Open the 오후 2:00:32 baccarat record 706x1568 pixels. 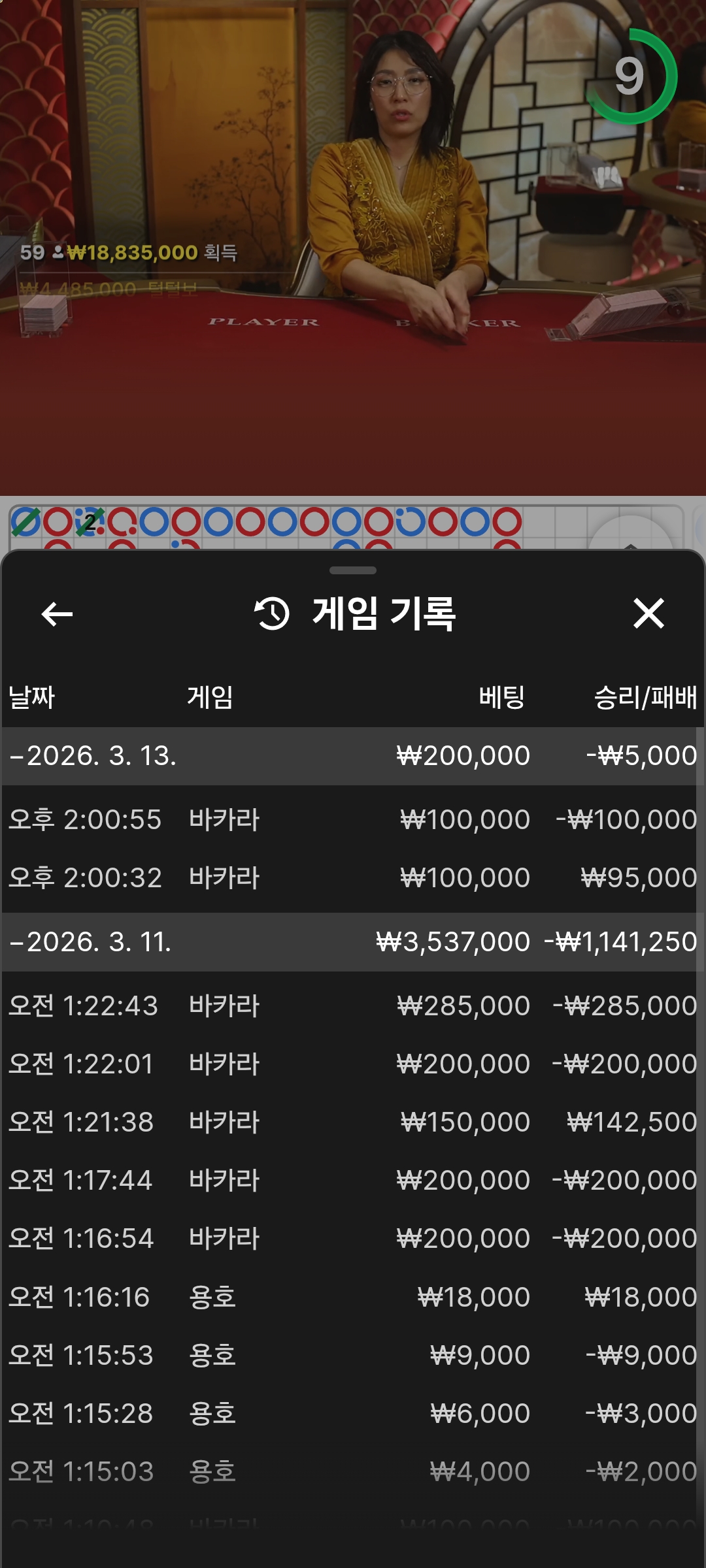pyautogui.click(x=353, y=878)
